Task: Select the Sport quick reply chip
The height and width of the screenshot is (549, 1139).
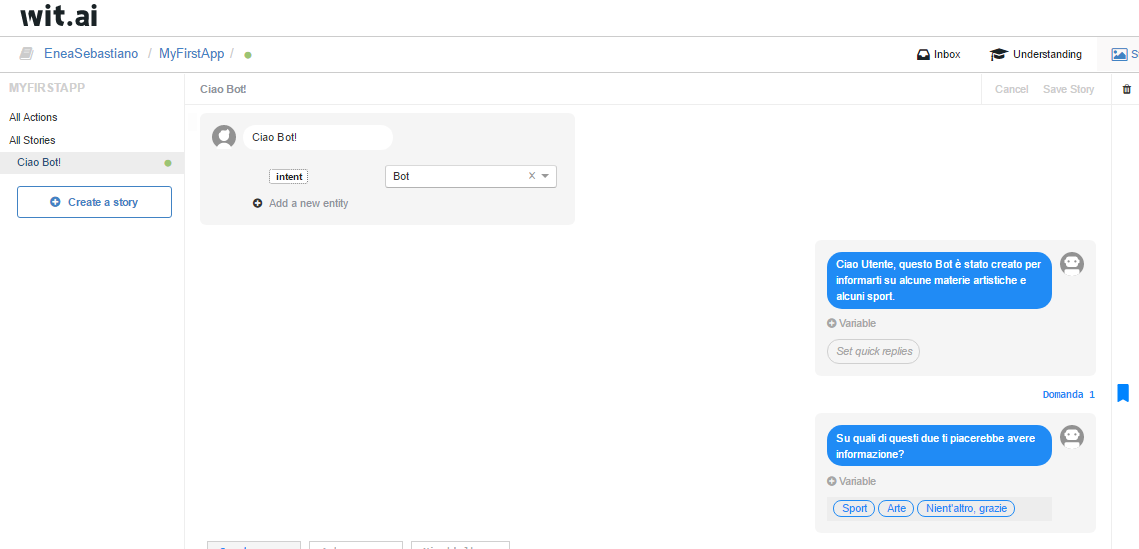Action: point(854,508)
